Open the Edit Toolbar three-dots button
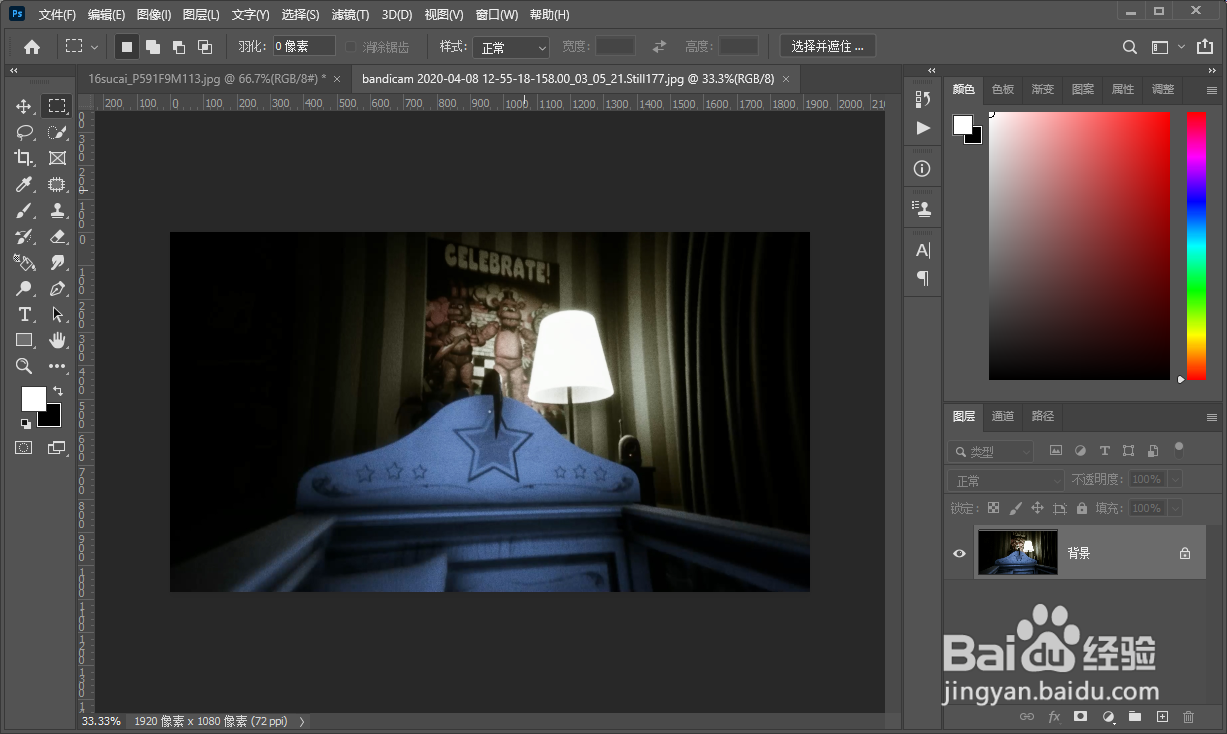The height and width of the screenshot is (734, 1227). pos(57,366)
